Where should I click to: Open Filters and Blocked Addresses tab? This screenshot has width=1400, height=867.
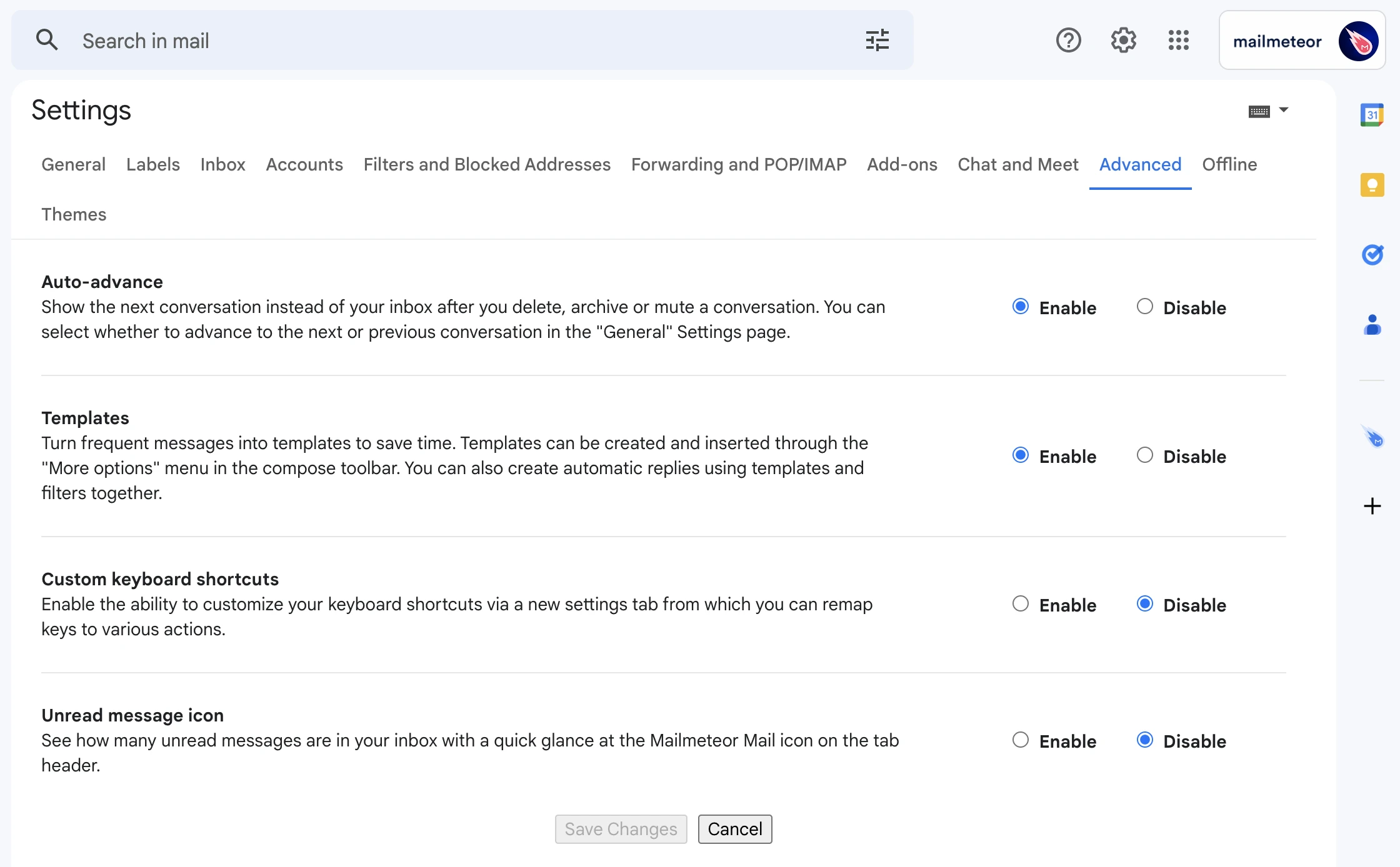tap(487, 164)
